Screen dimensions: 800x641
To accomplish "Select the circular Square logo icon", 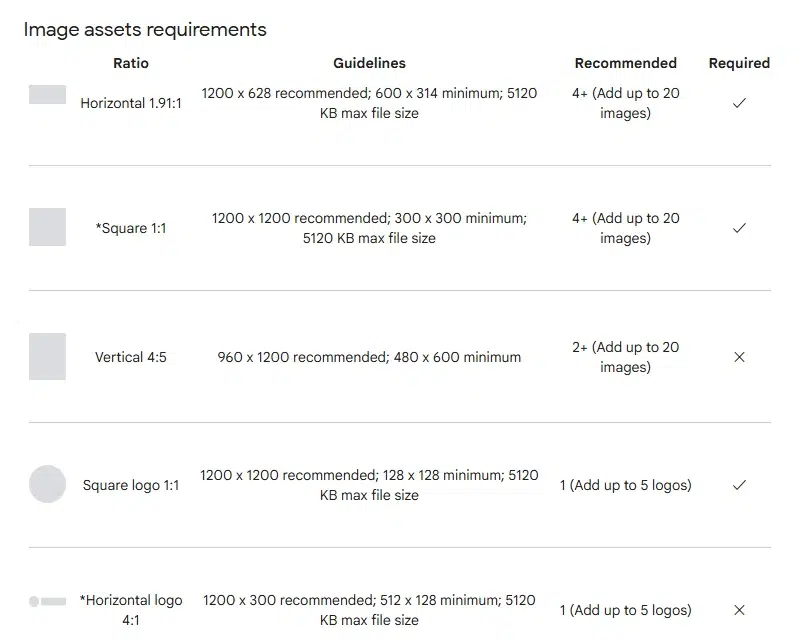I will point(47,484).
